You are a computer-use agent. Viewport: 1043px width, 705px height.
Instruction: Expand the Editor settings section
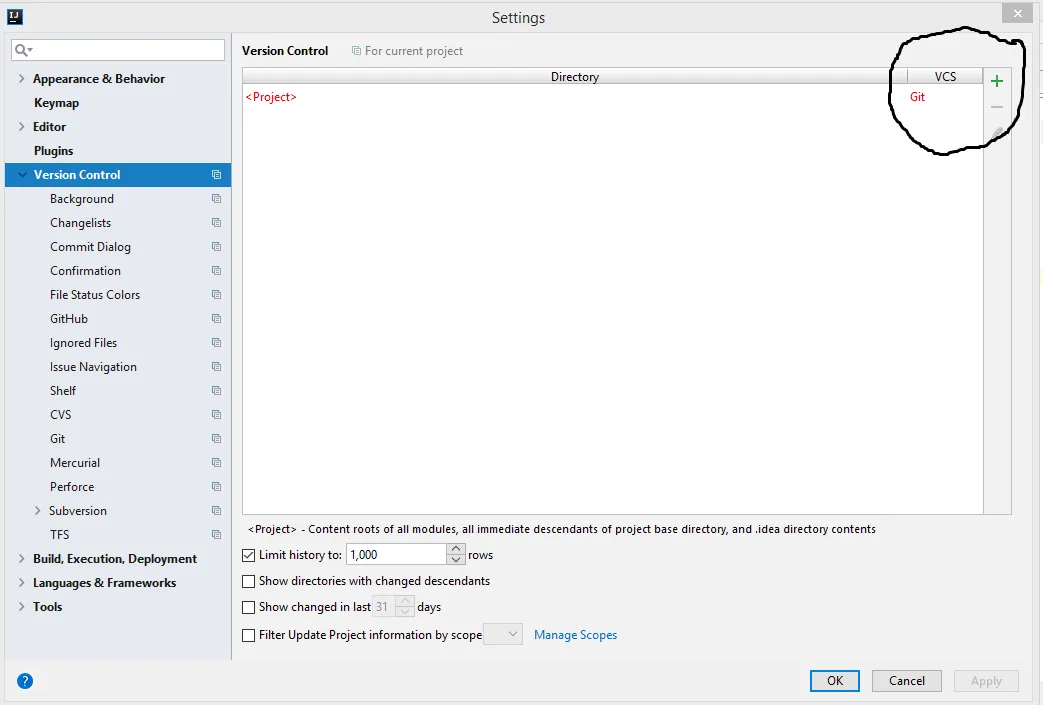coord(21,126)
